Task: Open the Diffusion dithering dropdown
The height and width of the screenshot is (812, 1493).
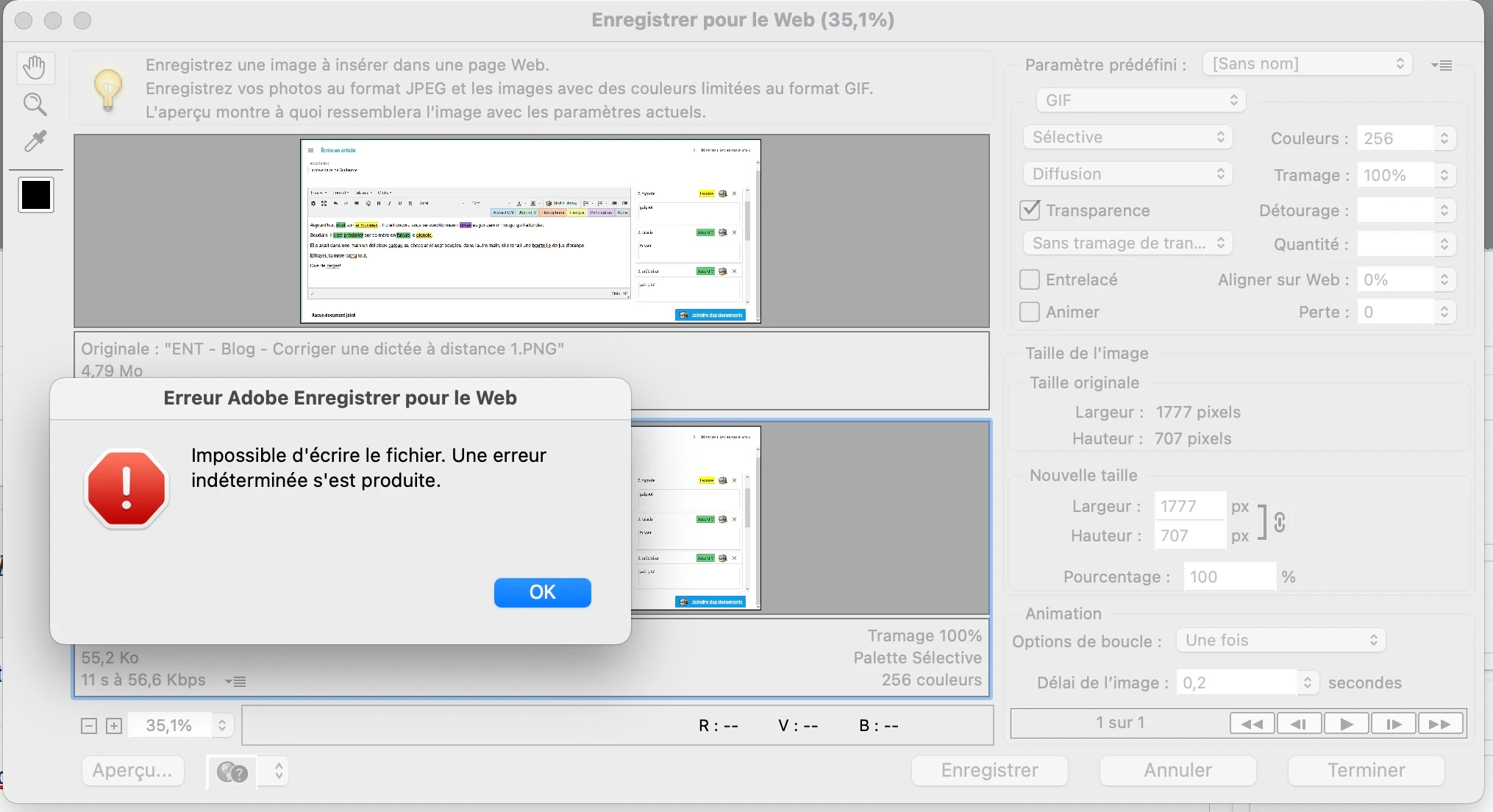Action: pyautogui.click(x=1127, y=174)
